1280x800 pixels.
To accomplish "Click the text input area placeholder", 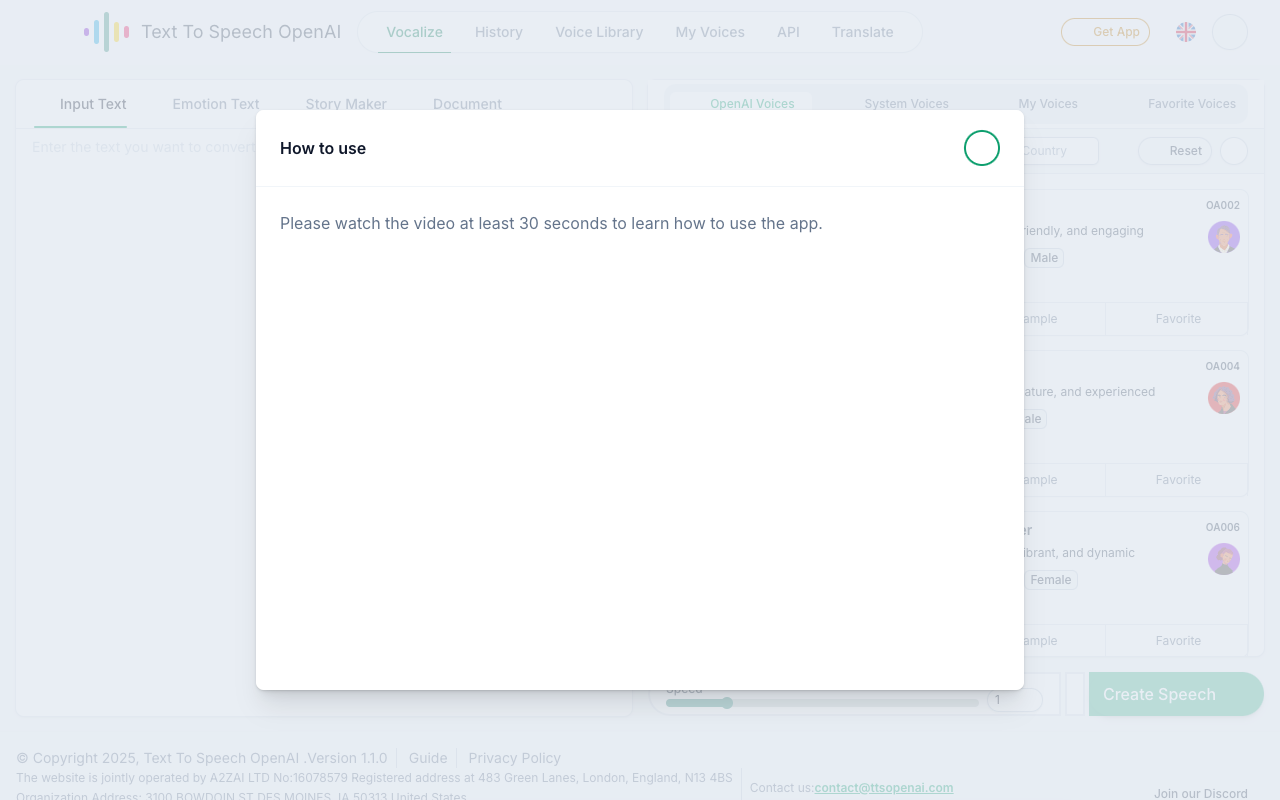I will [x=143, y=147].
